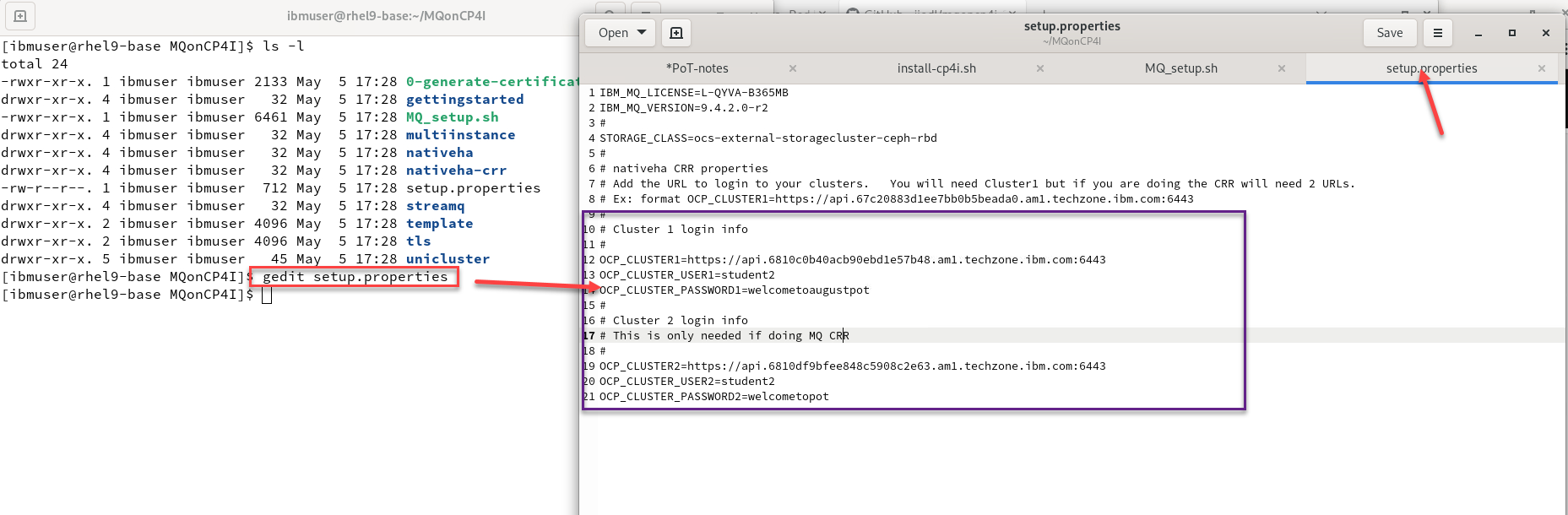Click the new tab icon in terminal

pyautogui.click(x=20, y=16)
